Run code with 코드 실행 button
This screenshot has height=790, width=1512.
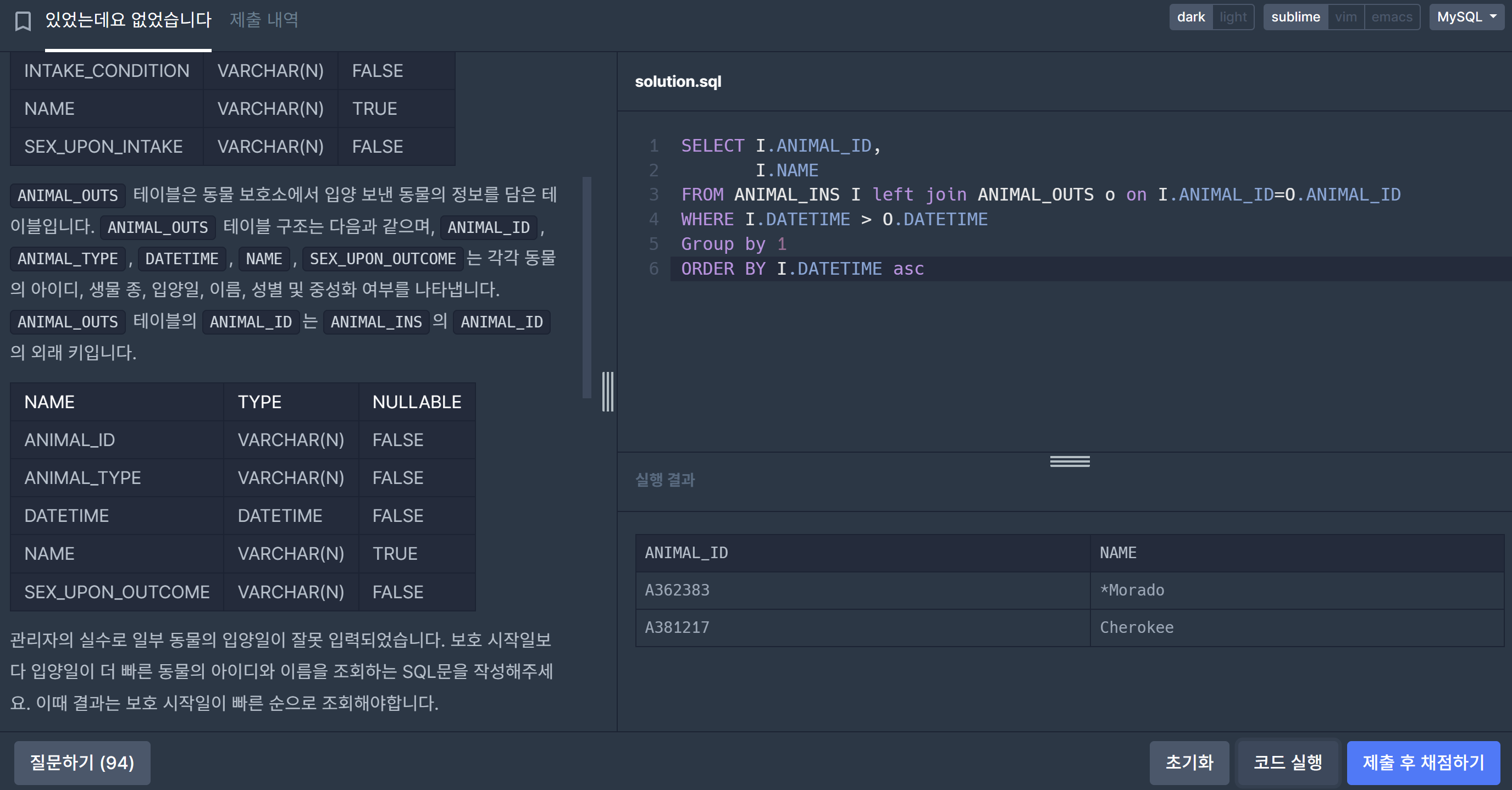click(1287, 762)
